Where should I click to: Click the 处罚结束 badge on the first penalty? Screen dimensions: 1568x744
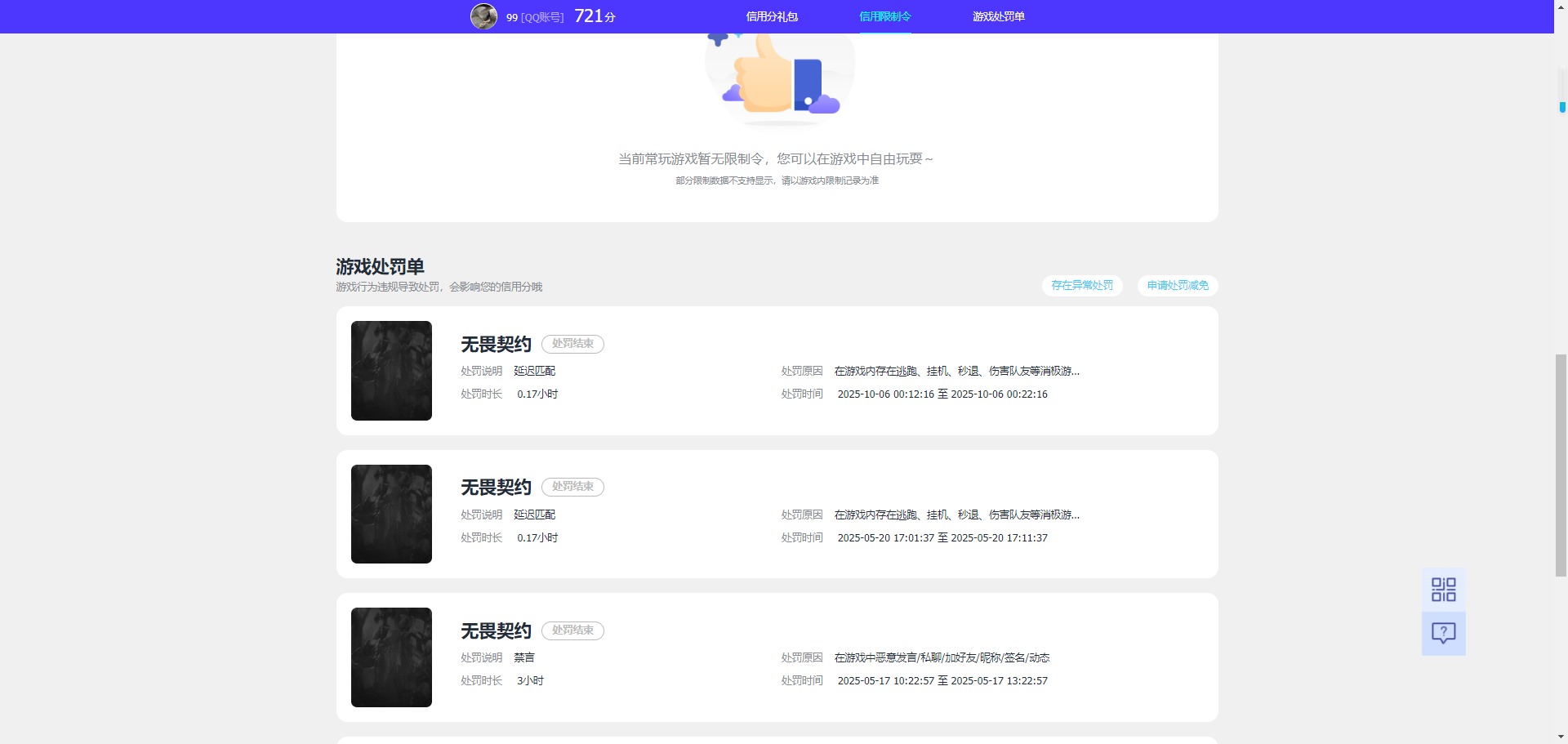(572, 344)
